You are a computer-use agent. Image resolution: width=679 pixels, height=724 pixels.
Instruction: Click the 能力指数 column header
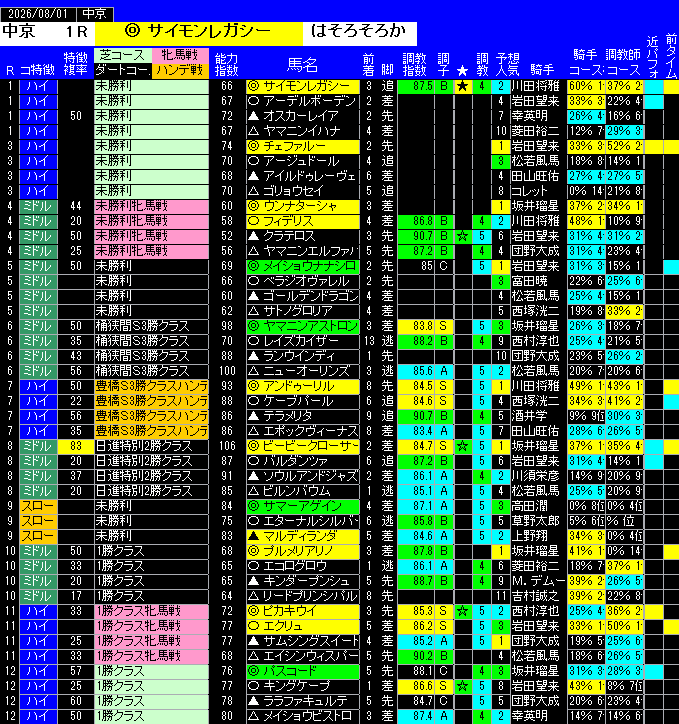227,64
